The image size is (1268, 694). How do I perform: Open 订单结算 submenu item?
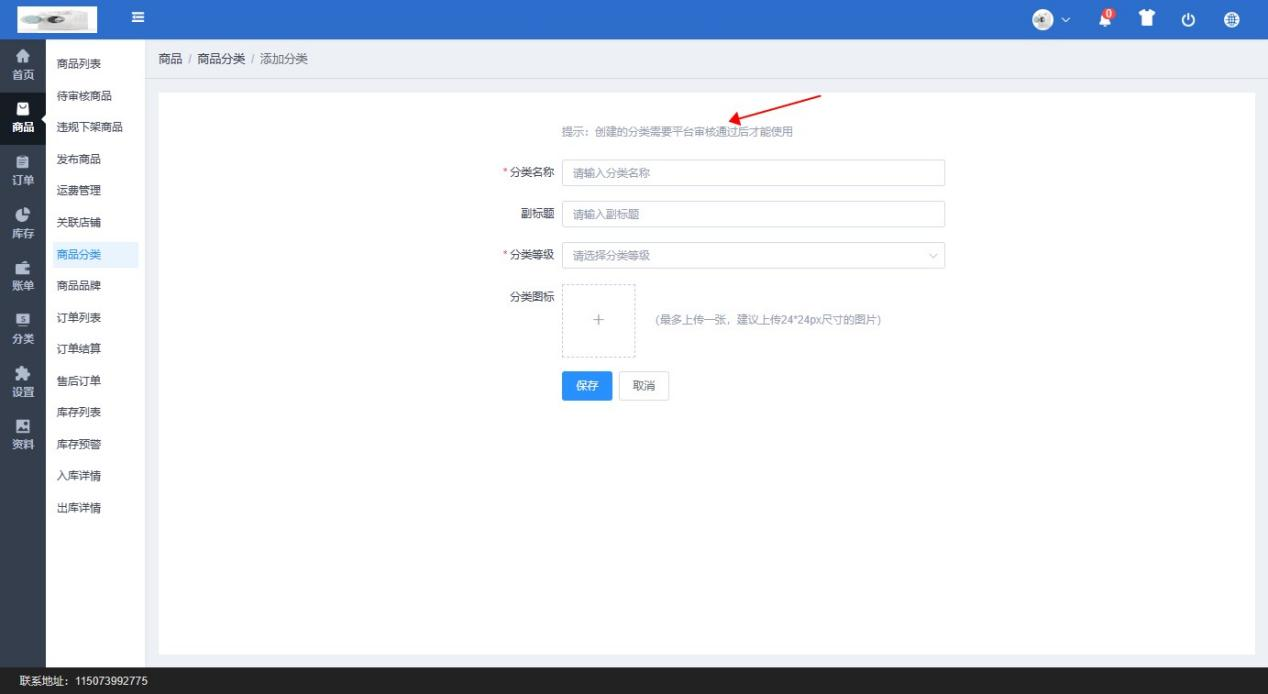click(x=79, y=349)
